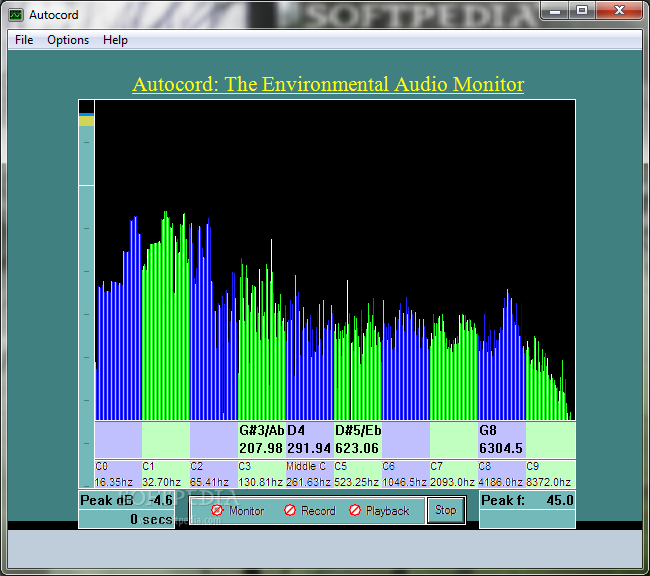The height and width of the screenshot is (576, 650).
Task: Click the G#3/Ab 207.98 peak note cell
Action: pyautogui.click(x=262, y=440)
